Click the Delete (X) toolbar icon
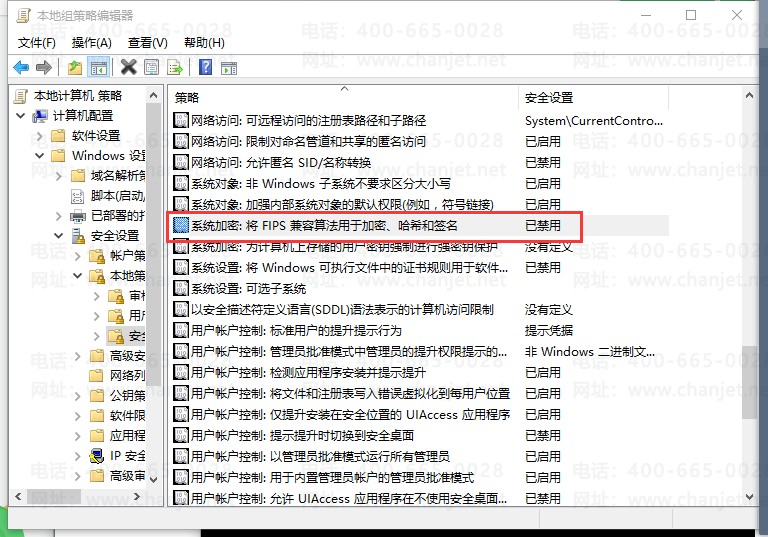 click(128, 68)
